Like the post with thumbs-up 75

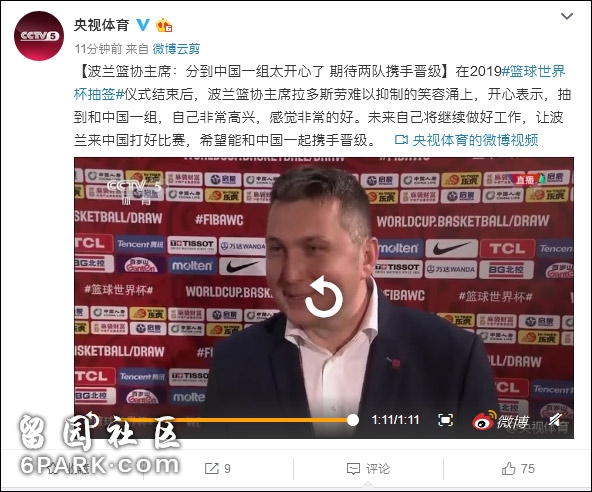click(x=518, y=469)
